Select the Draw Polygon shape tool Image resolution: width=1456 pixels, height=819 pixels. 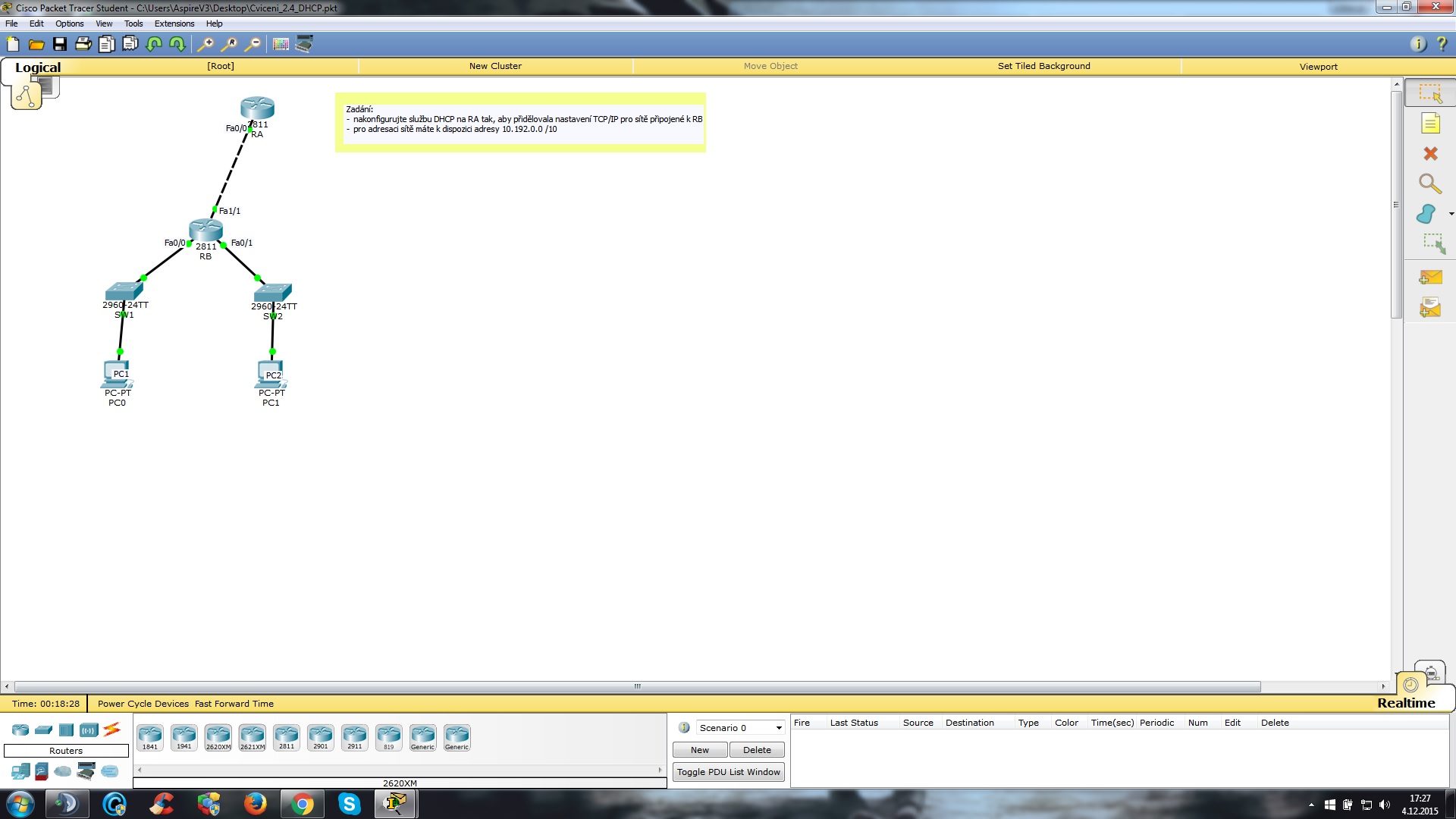1426,214
